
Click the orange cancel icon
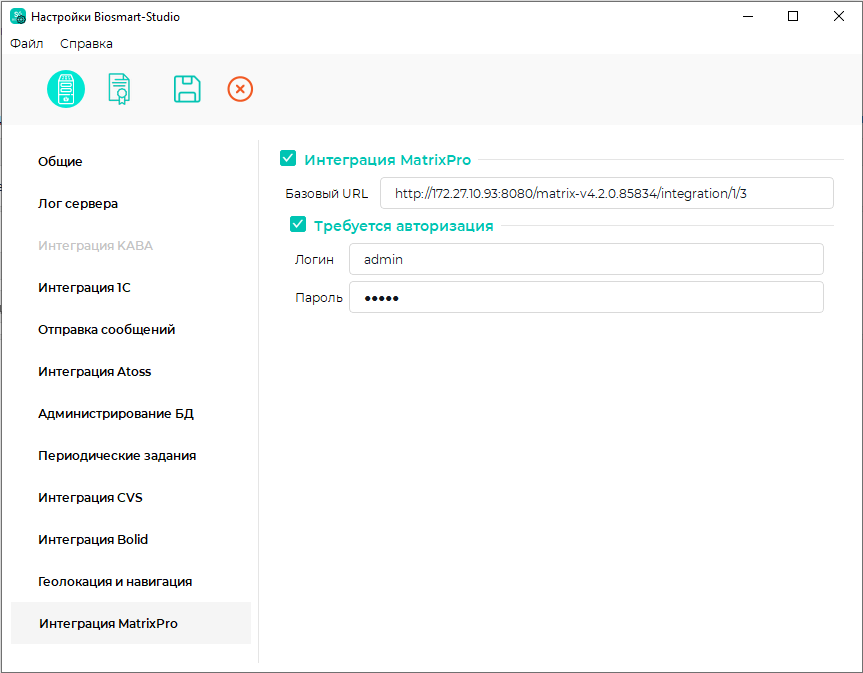point(240,89)
